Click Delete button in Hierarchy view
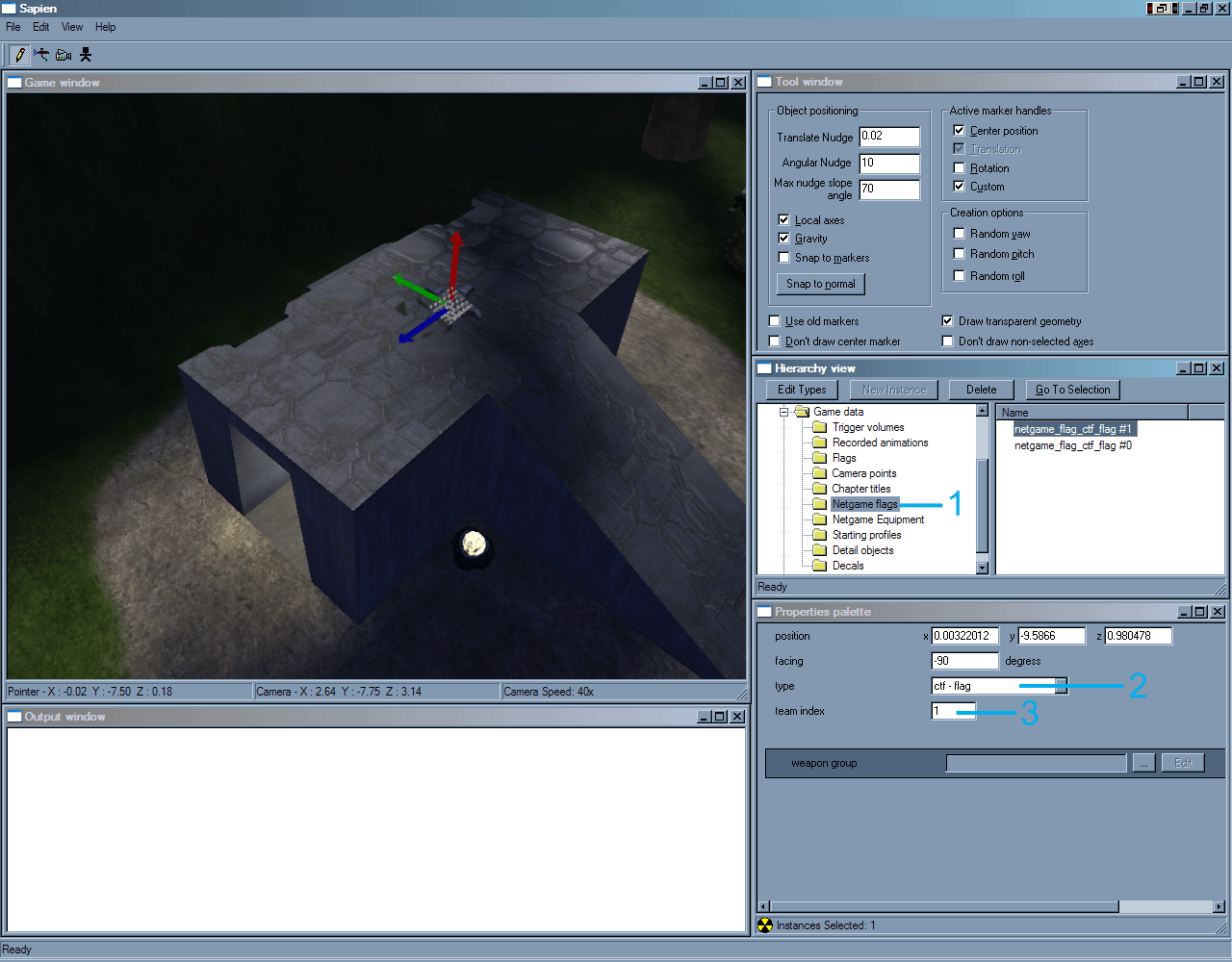The image size is (1232, 962). (x=982, y=390)
